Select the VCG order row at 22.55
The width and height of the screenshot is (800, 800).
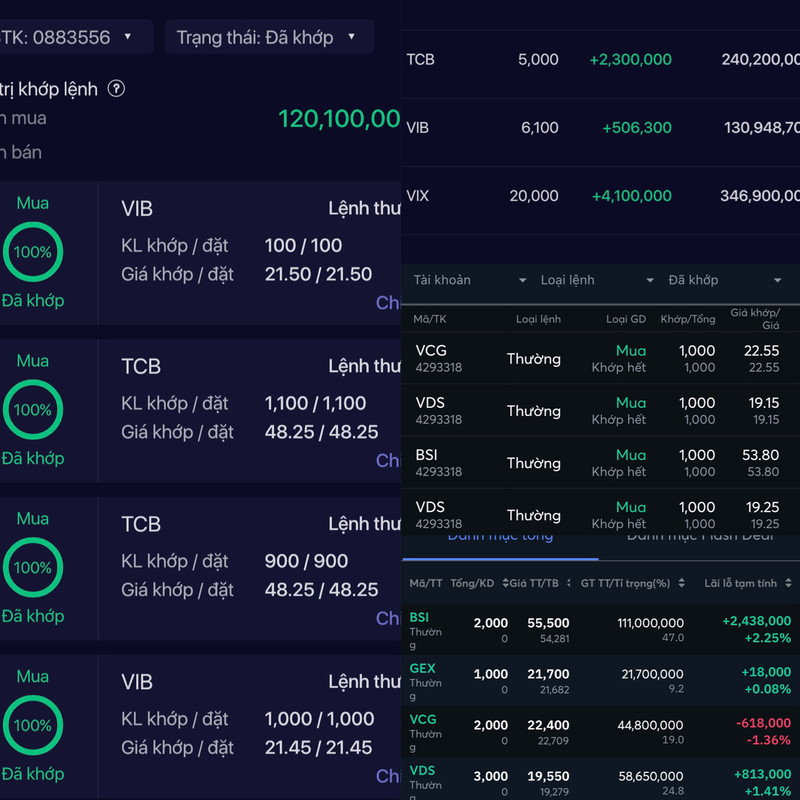point(601,358)
